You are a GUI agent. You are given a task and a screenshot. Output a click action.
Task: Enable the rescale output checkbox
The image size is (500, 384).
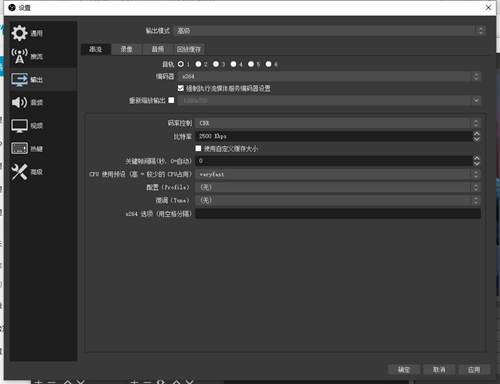tap(171, 100)
